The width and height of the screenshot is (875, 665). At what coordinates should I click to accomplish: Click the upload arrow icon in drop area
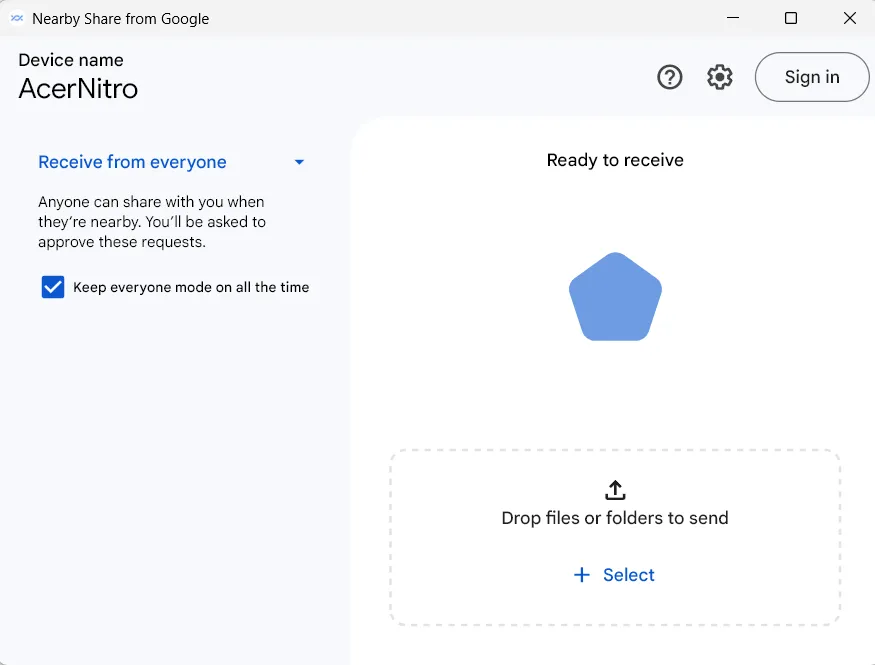[615, 490]
